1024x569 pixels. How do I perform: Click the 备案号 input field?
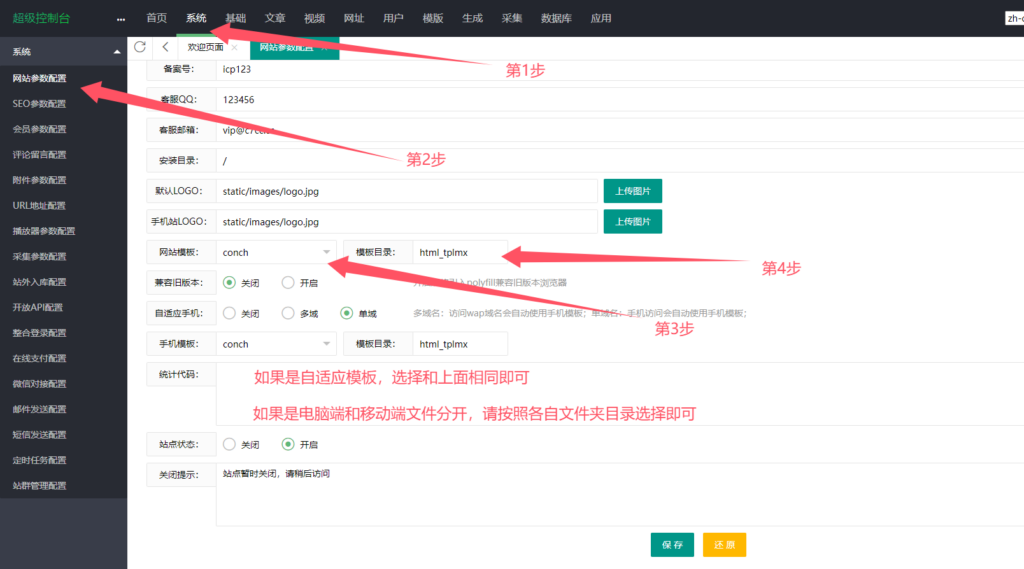pos(620,69)
